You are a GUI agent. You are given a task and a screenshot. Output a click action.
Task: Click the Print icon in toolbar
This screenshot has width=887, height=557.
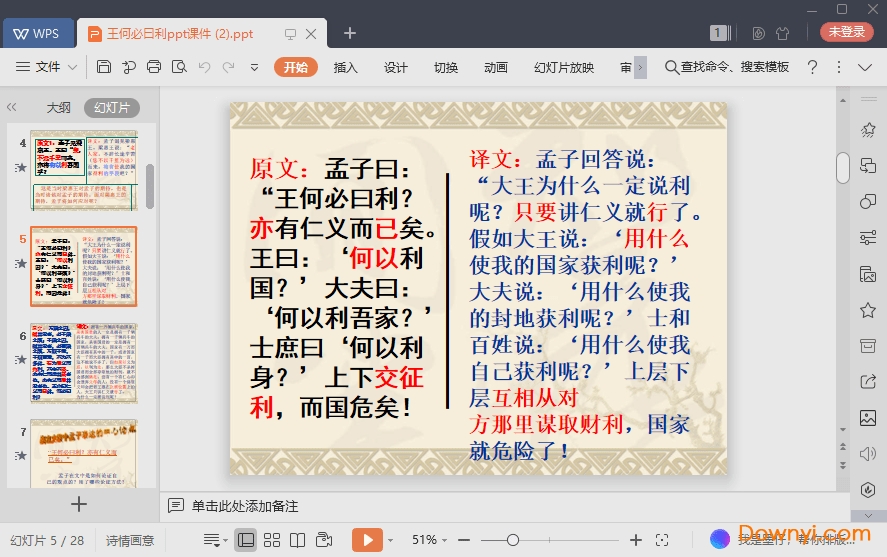click(154, 67)
